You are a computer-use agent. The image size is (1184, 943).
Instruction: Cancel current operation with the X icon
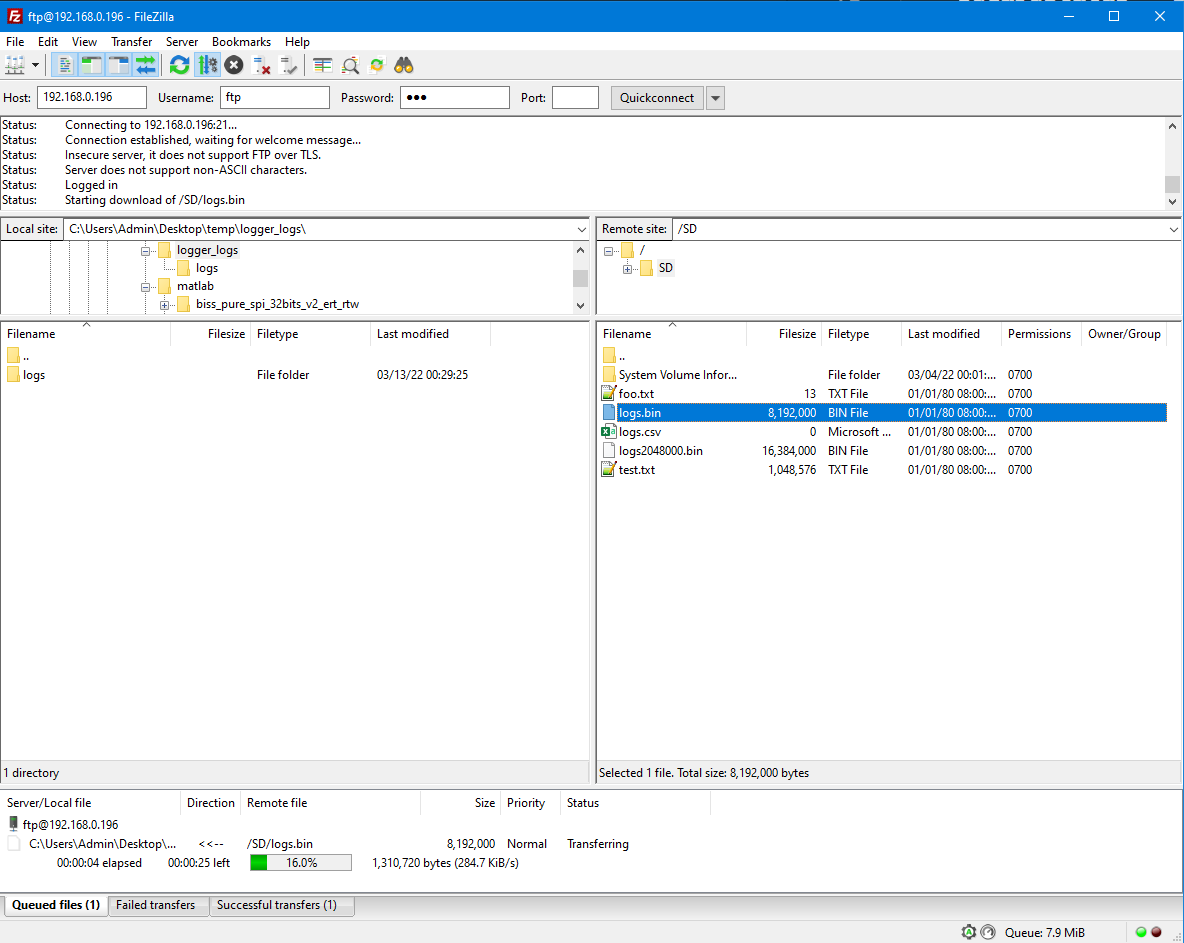click(234, 66)
